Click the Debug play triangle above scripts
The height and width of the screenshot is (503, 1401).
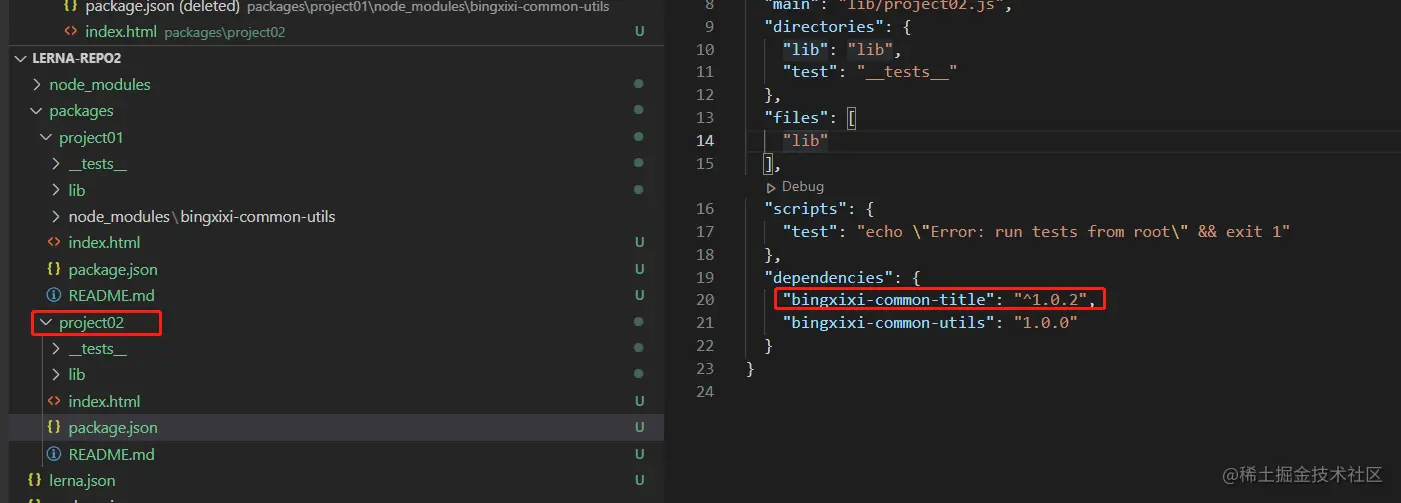pyautogui.click(x=771, y=187)
